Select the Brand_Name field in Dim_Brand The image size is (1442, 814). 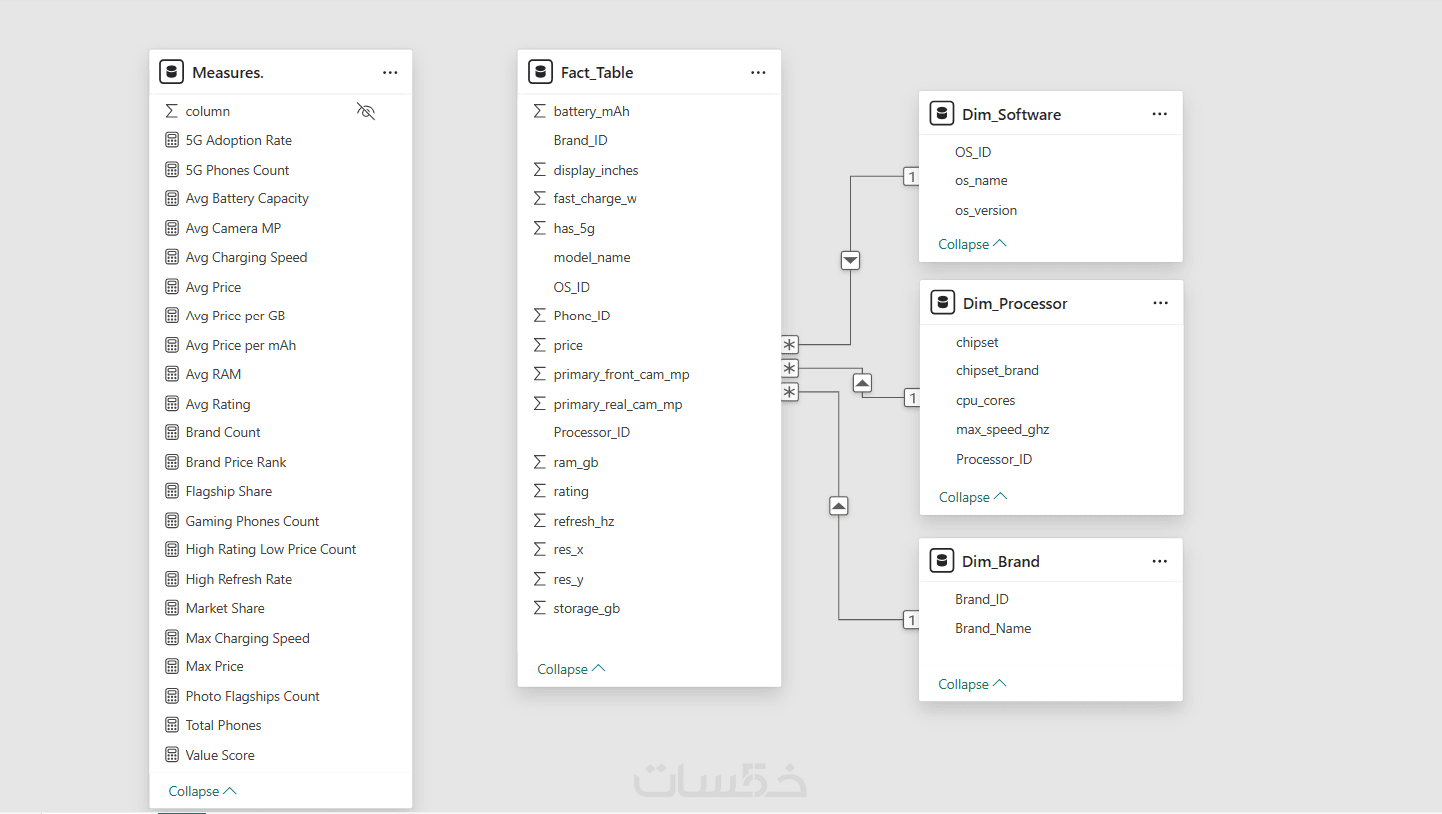(993, 628)
